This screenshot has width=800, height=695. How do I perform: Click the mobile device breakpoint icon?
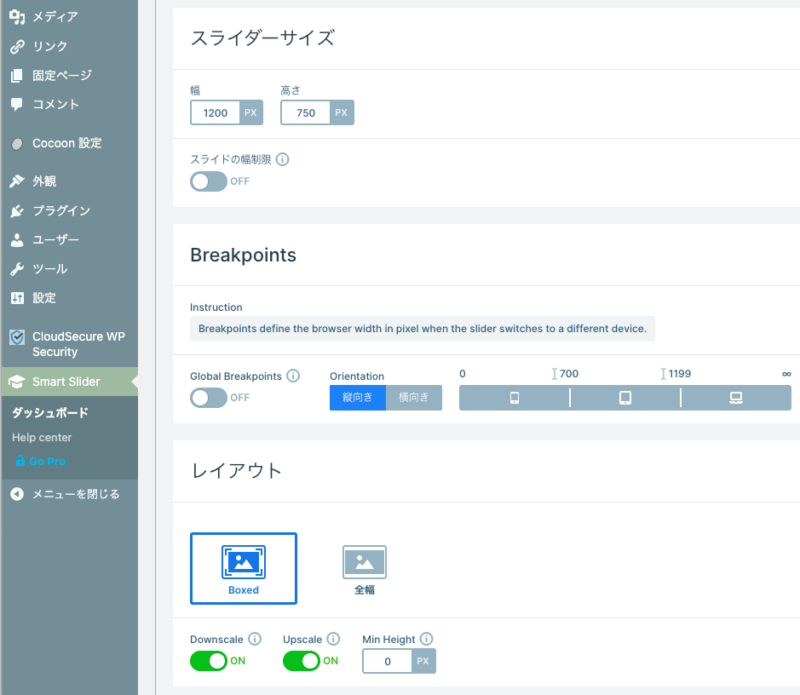coord(514,398)
